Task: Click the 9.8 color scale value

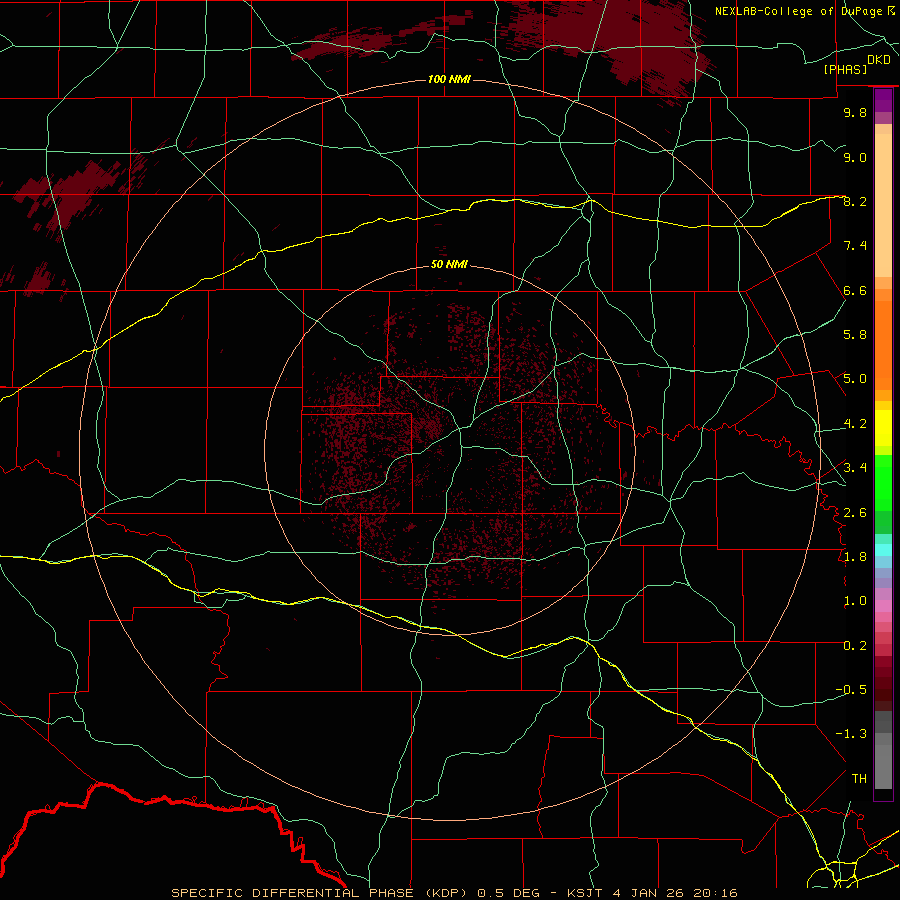Action: [x=855, y=112]
